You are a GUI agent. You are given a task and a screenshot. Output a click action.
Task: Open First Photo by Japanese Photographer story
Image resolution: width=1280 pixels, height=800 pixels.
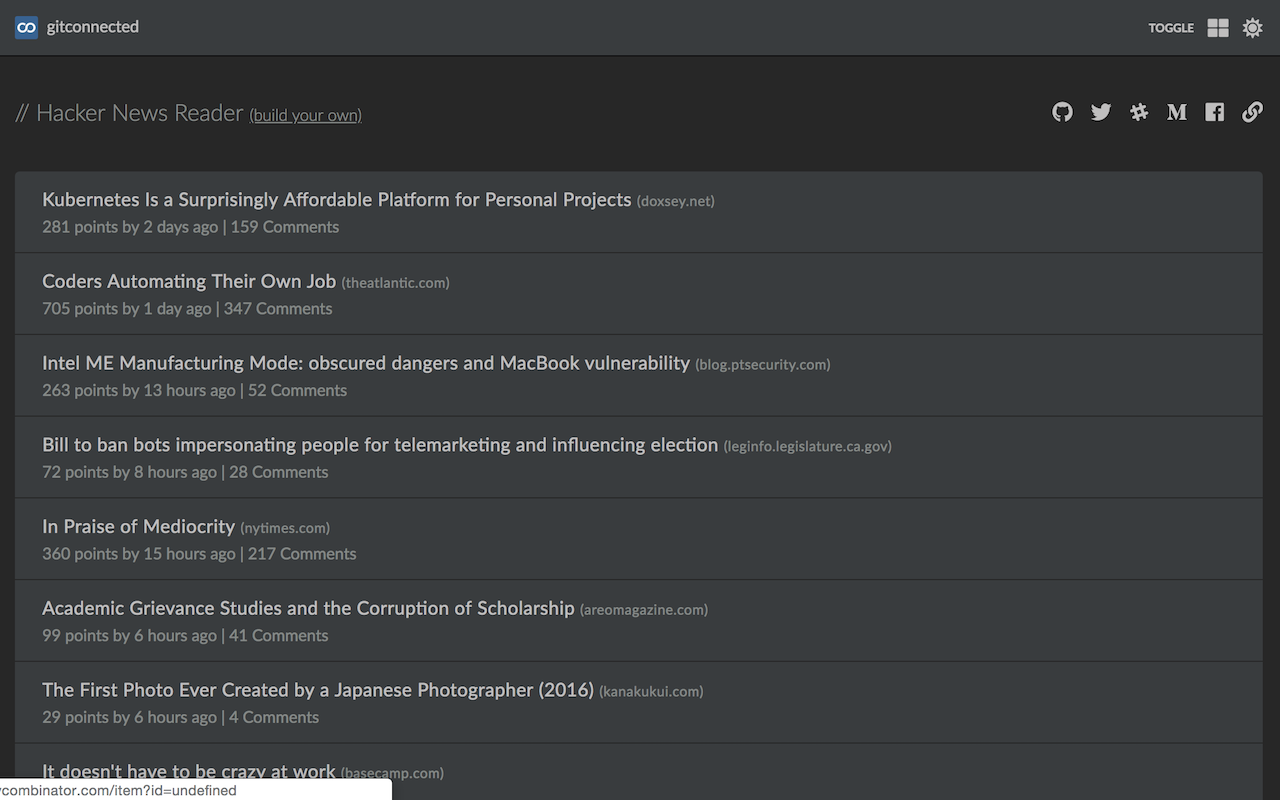(x=318, y=689)
